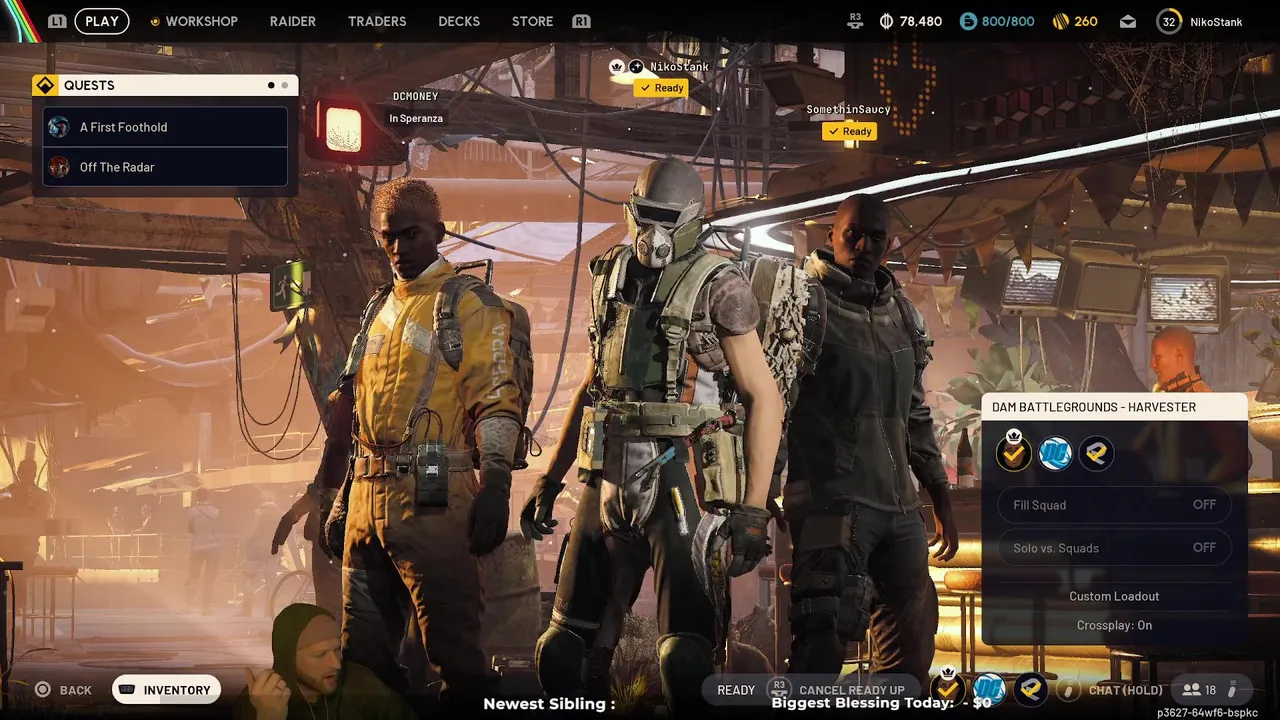Open the INVENTORY button
The height and width of the screenshot is (720, 1280).
[x=166, y=690]
